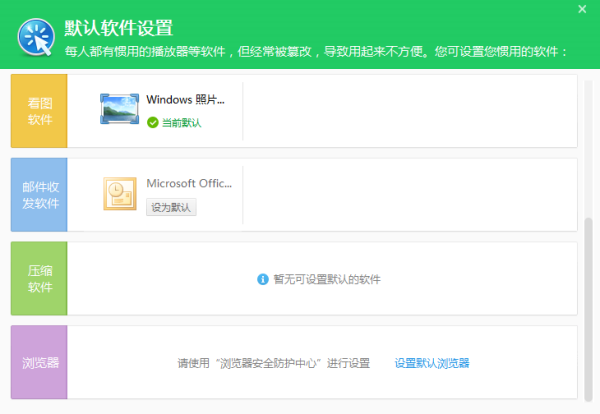This screenshot has height=414, width=600.
Task: Click the header description about 惯用的播放器
Action: click(316, 51)
